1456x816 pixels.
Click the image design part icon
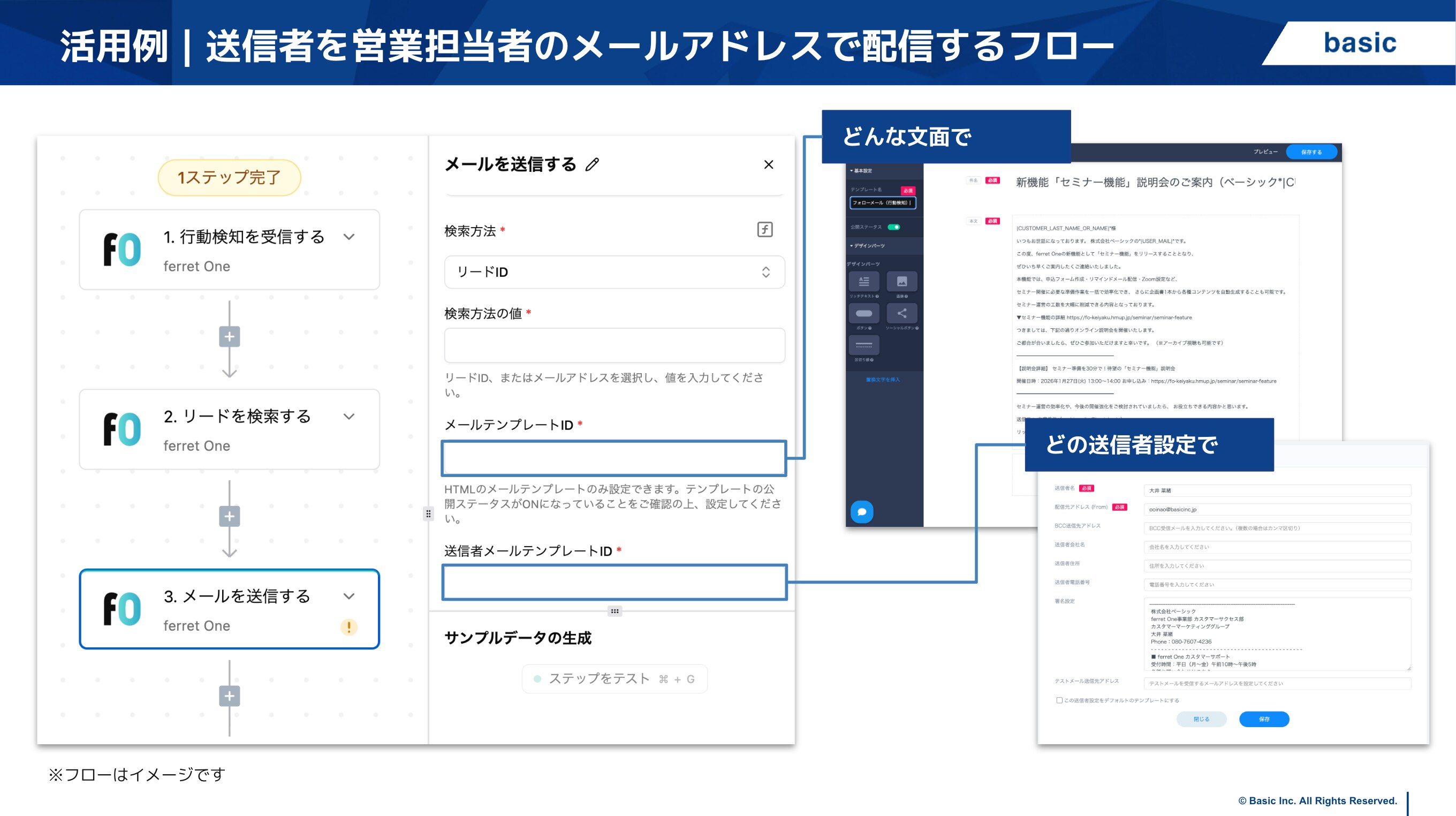tap(901, 281)
